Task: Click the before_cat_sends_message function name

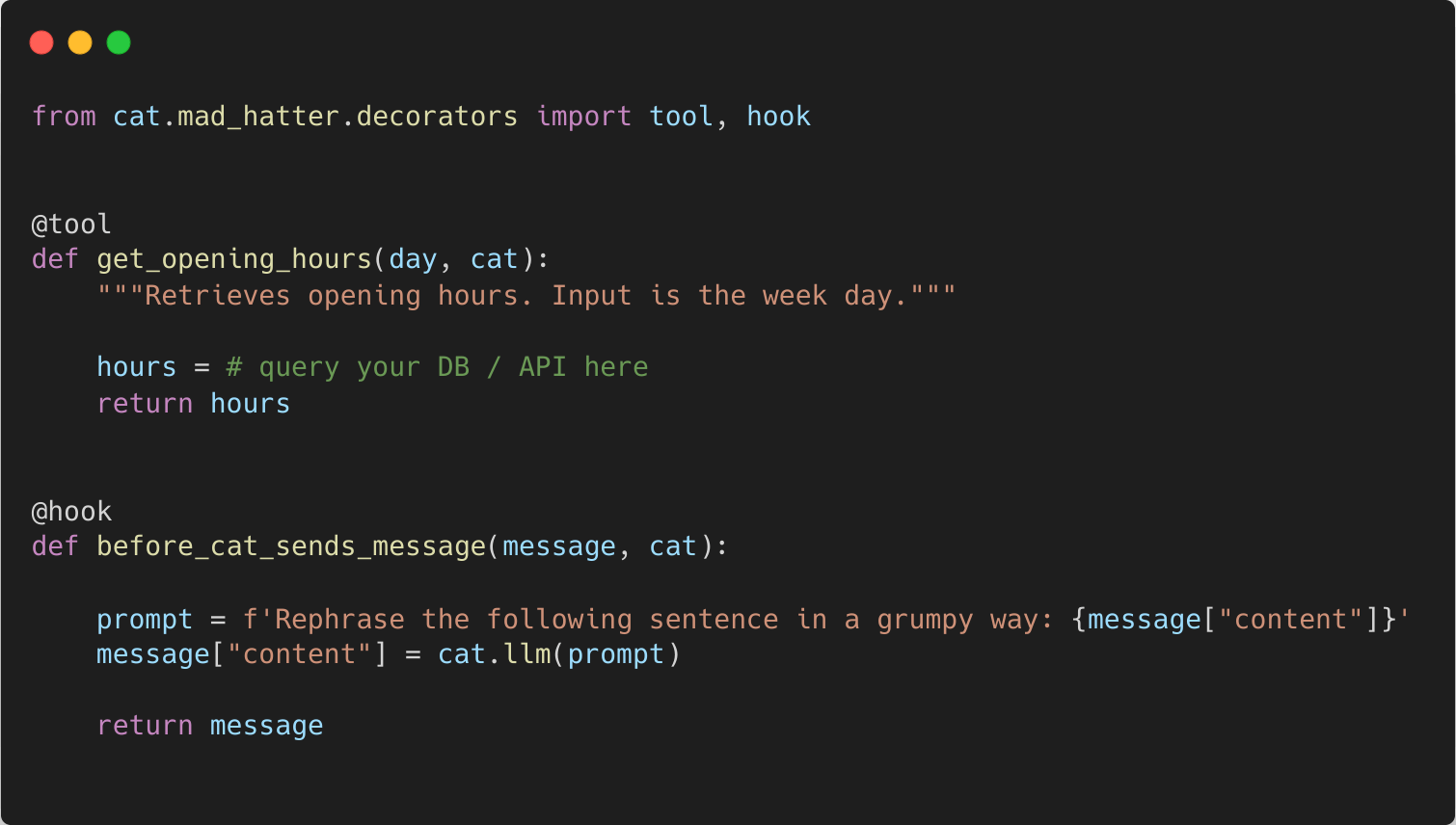Action: pos(291,546)
